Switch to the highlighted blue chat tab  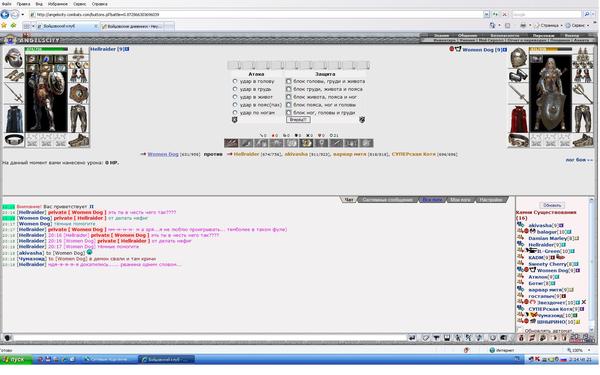432,200
